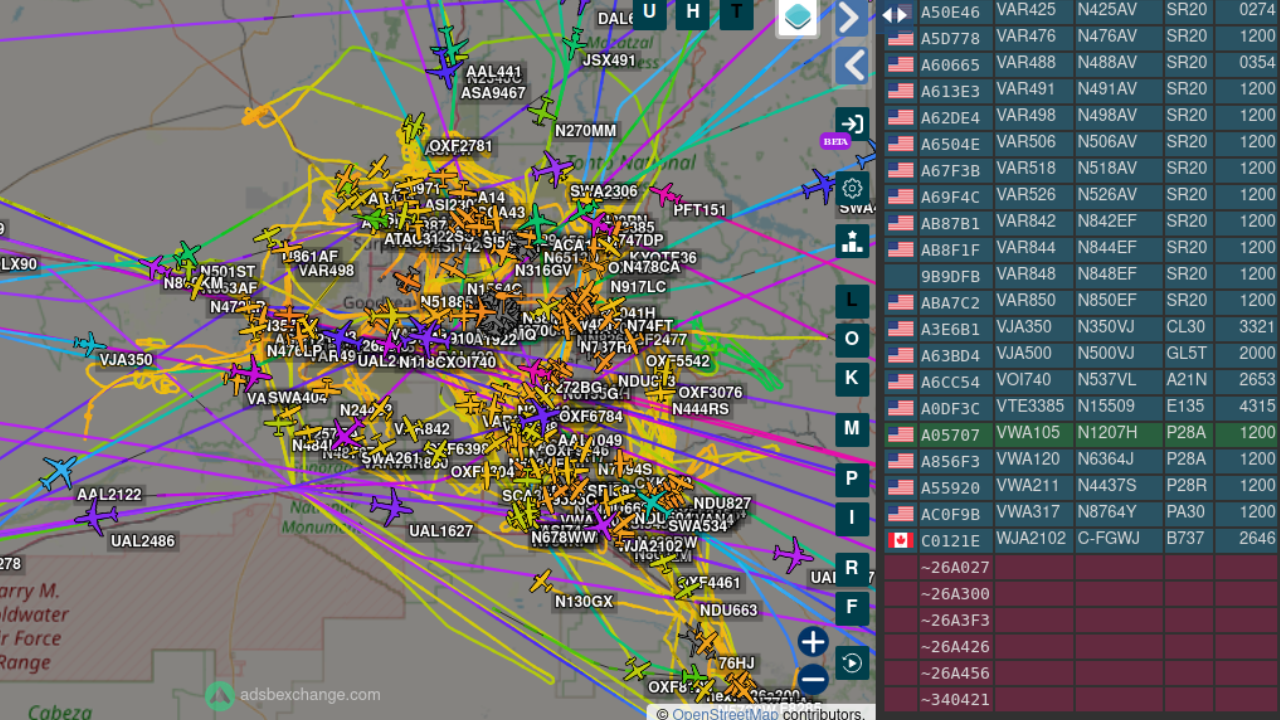The width and height of the screenshot is (1280, 720).
Task: Select the green JSX491 aircraft icon
Action: [574, 43]
